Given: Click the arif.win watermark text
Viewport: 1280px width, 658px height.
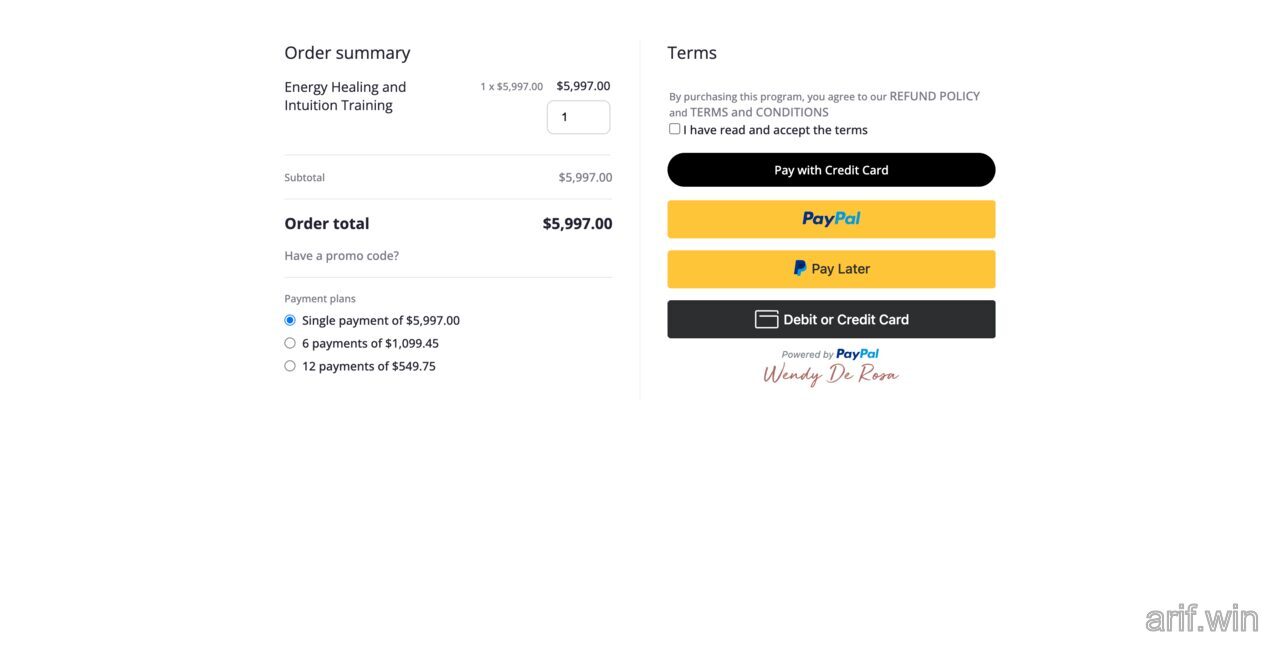Looking at the screenshot, I should 1202,619.
